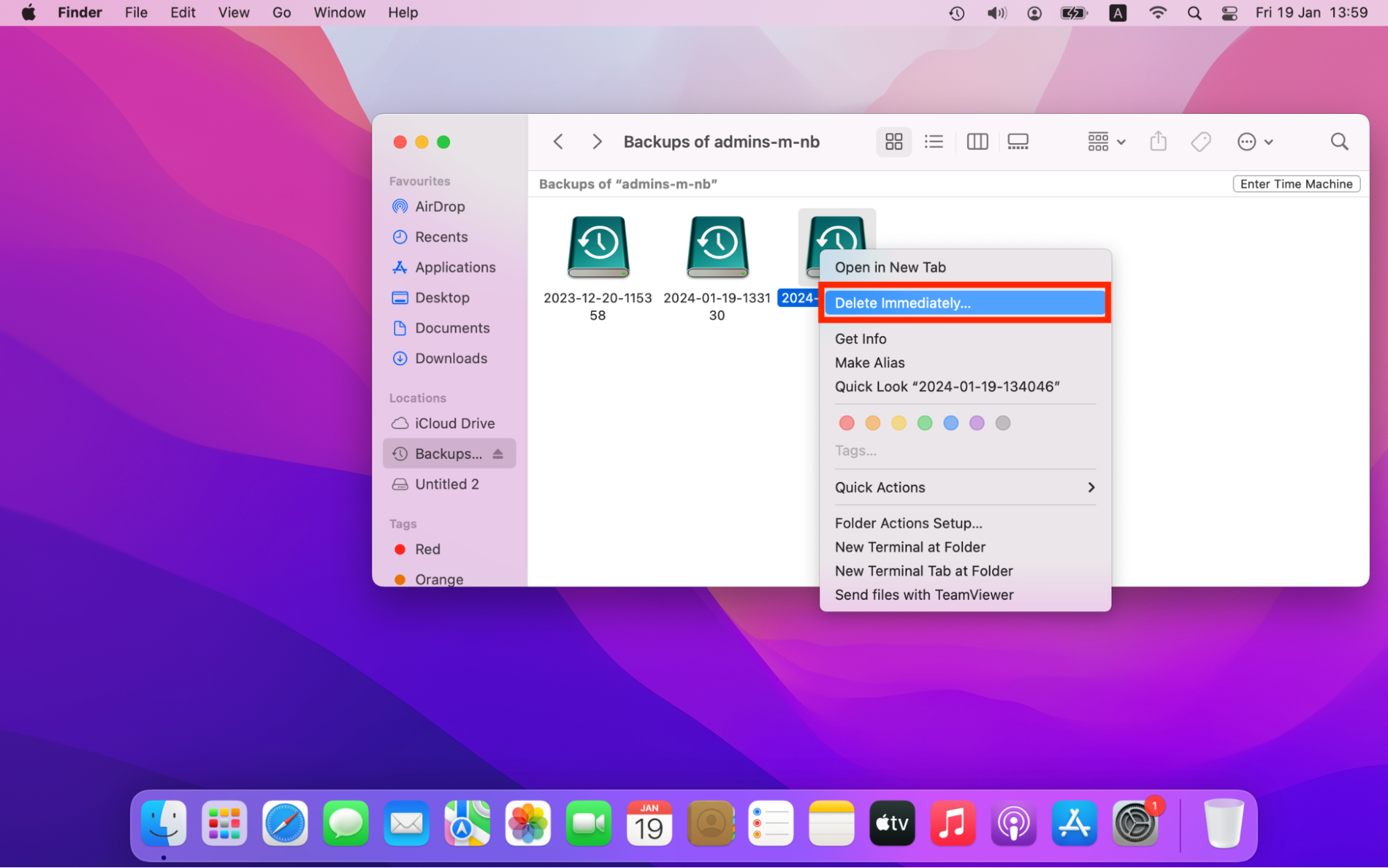Choose Send files with TeamViewer
Screen dimensions: 1388x868
965,595
